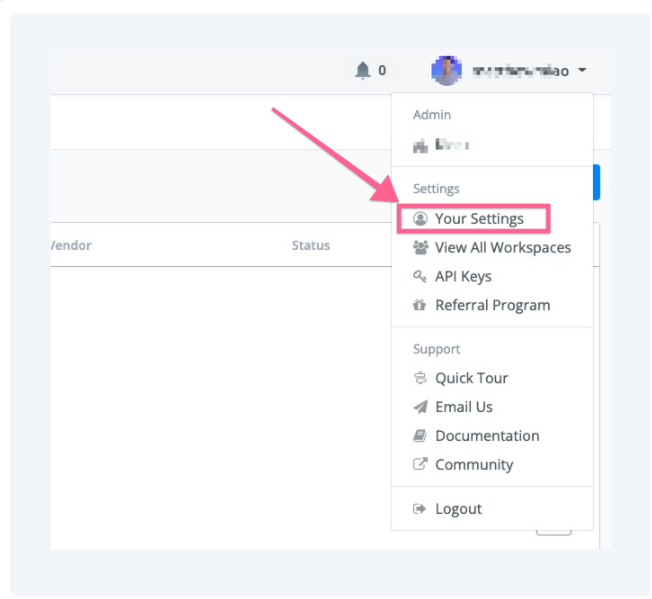Image resolution: width=652 pixels, height=599 pixels.
Task: Click the gift icon for Referral Program
Action: (x=420, y=305)
